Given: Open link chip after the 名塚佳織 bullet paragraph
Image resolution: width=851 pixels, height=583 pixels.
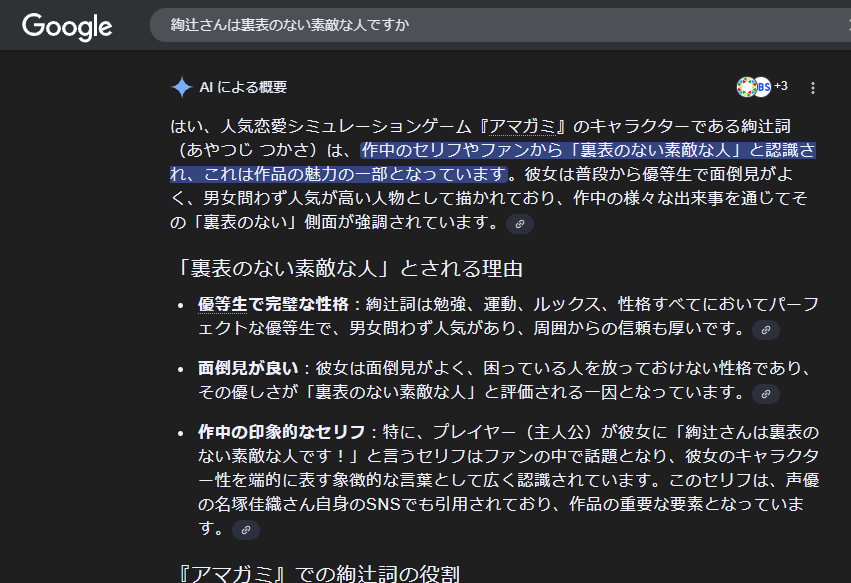Looking at the screenshot, I should (x=246, y=530).
